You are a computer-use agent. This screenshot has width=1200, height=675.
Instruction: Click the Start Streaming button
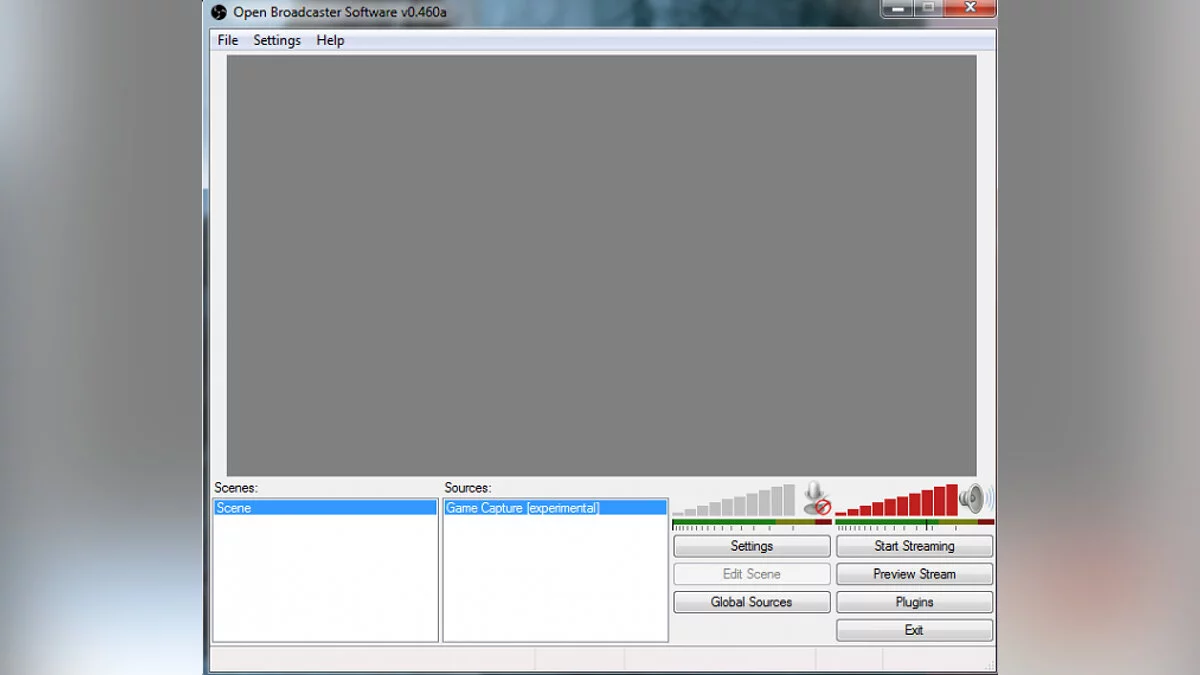(x=914, y=546)
